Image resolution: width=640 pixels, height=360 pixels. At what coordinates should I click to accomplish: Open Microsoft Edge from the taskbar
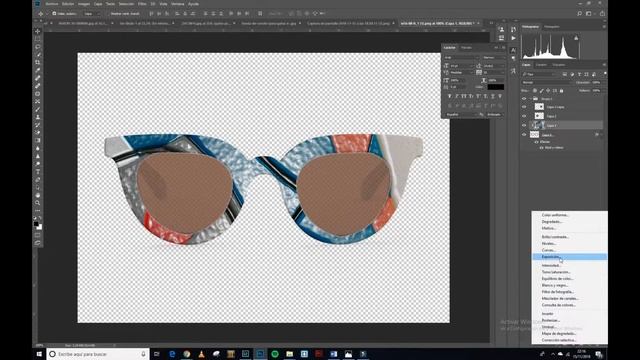[172, 354]
